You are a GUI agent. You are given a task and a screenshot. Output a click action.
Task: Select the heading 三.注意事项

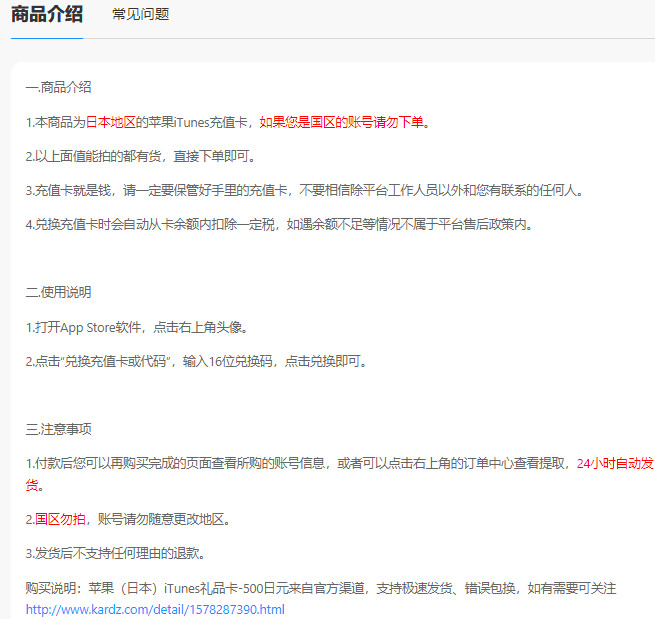pyautogui.click(x=58, y=429)
